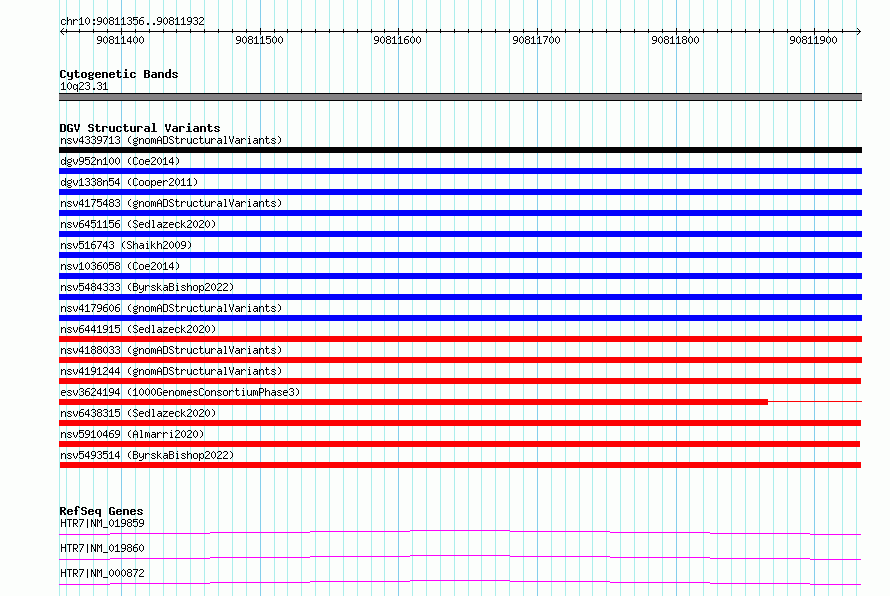Click the 10q23.31 band label
Screen dimensions: 890x596
click(84, 86)
